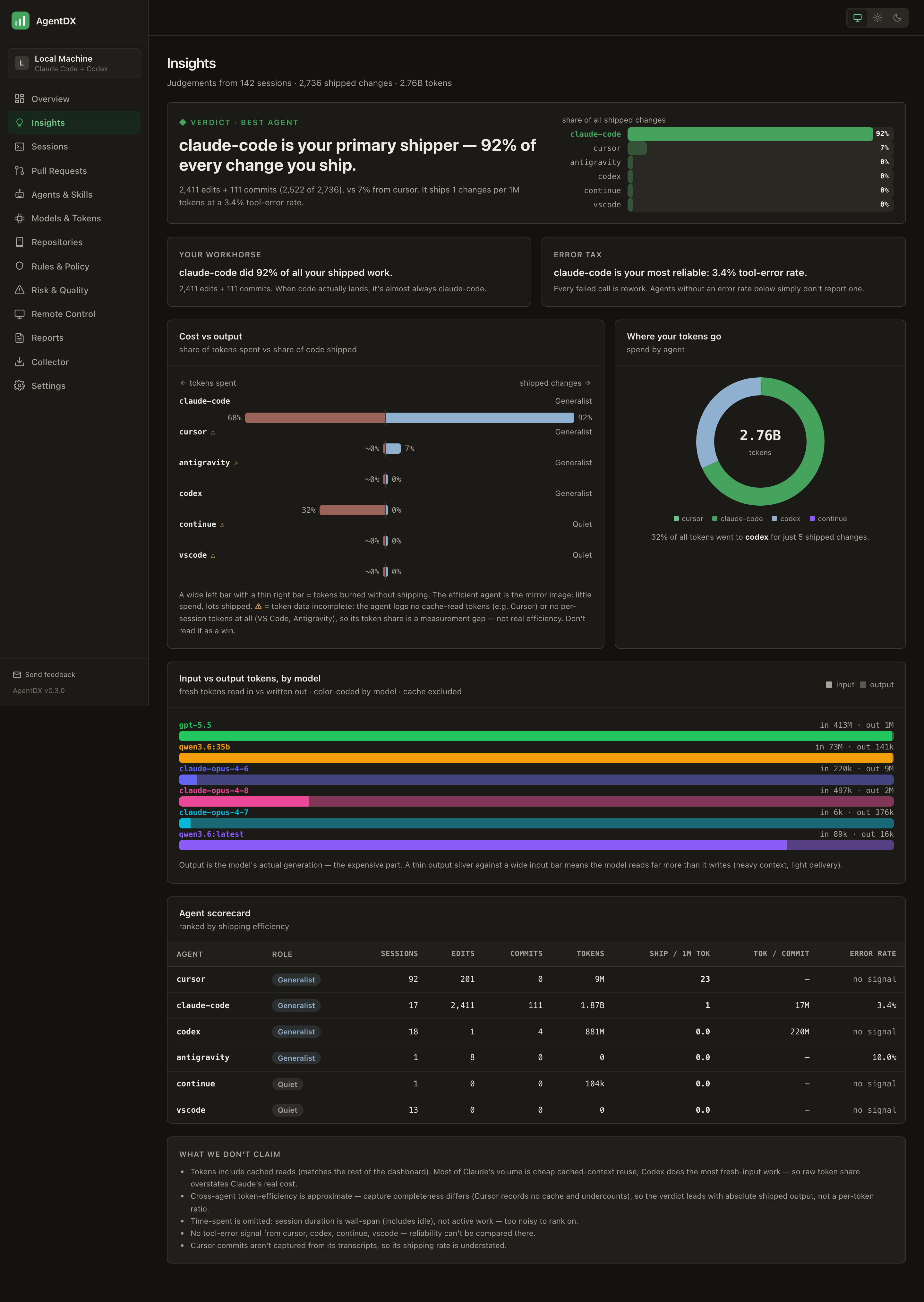This screenshot has height=1302, width=924.
Task: Click the Generalist badge in cursor row
Action: coord(296,979)
